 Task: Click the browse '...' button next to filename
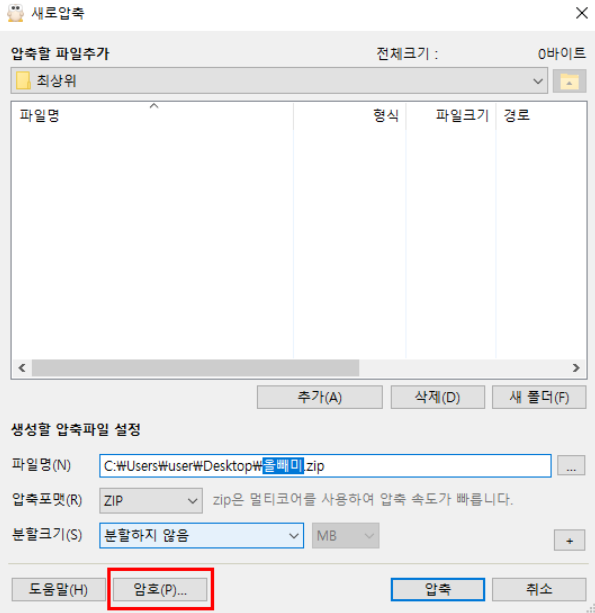click(x=571, y=466)
